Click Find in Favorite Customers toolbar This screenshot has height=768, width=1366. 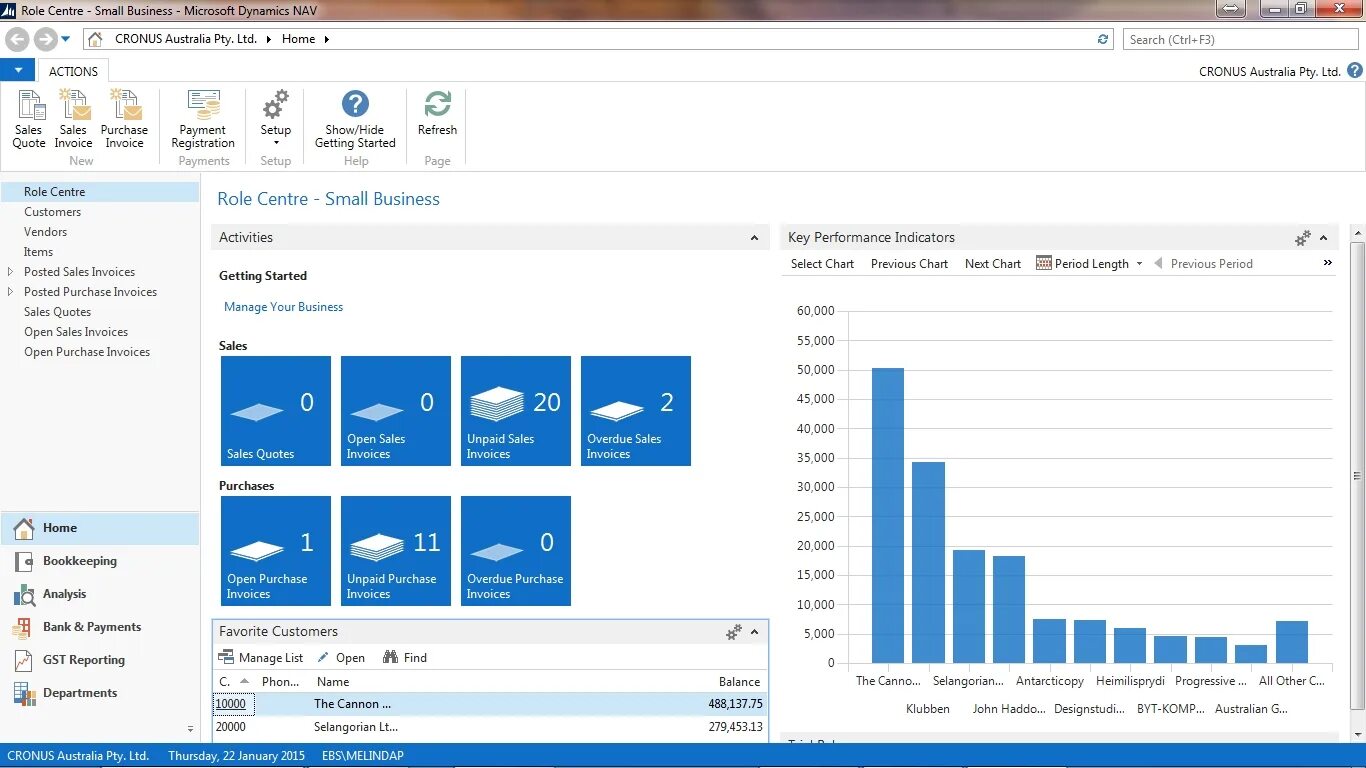(x=405, y=658)
